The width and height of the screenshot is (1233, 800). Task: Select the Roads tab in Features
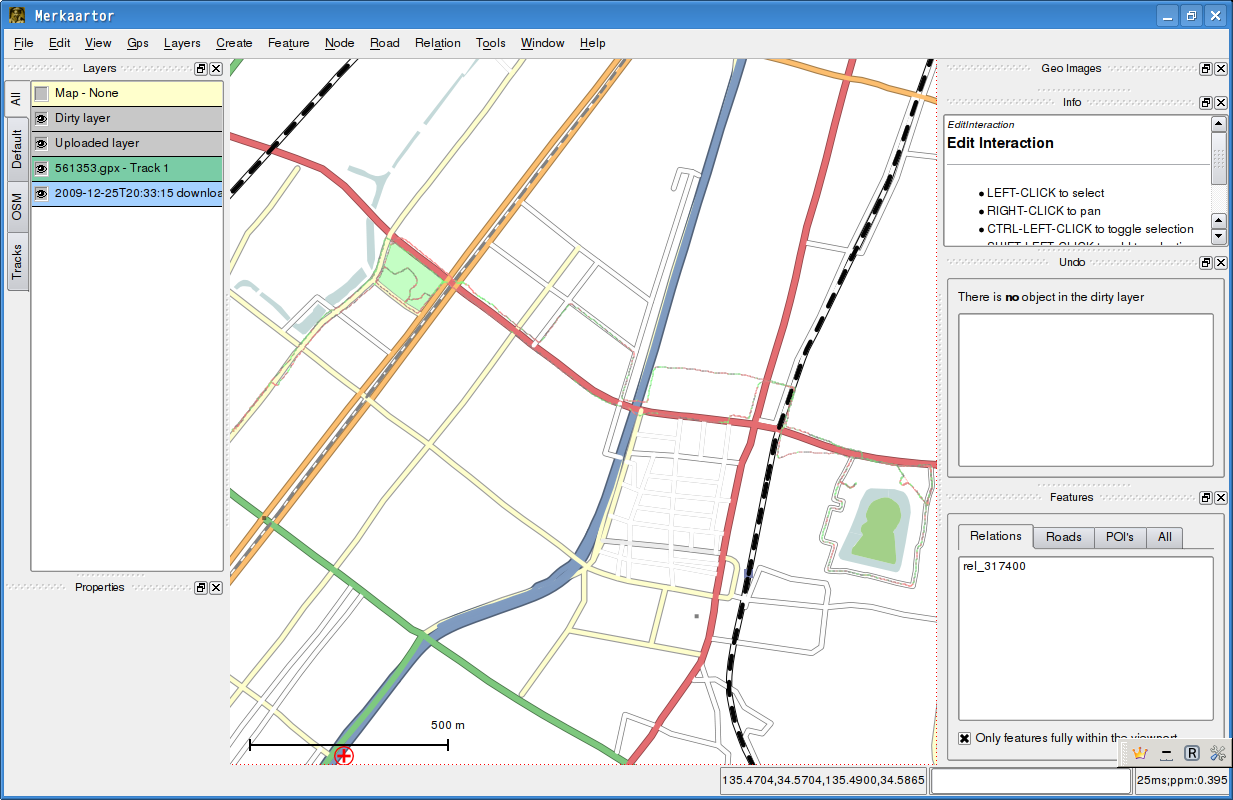pos(1063,537)
